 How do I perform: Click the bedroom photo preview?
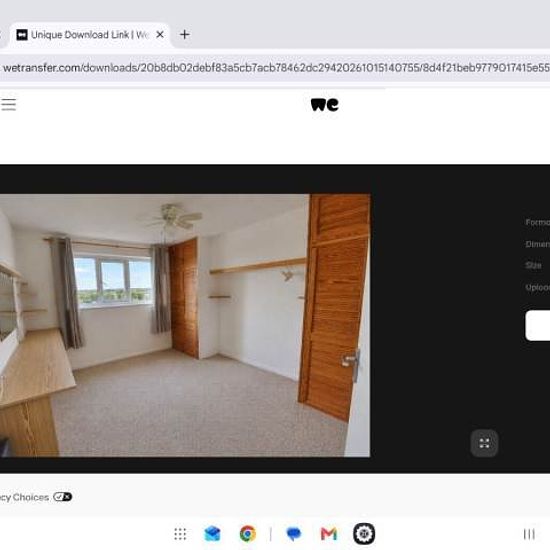coord(185,326)
